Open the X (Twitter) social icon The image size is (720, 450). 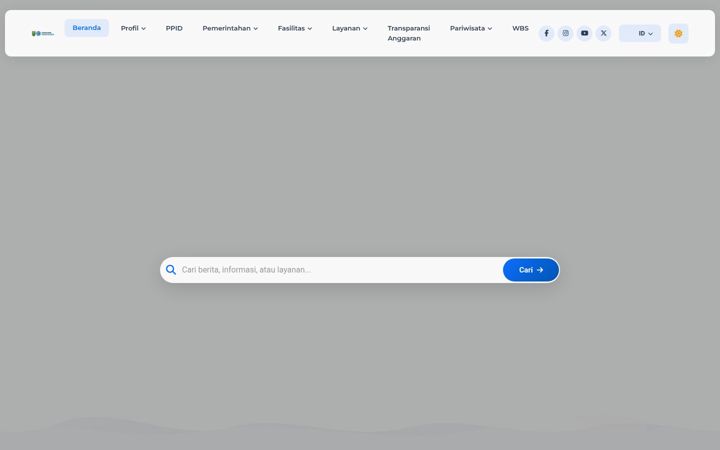604,33
